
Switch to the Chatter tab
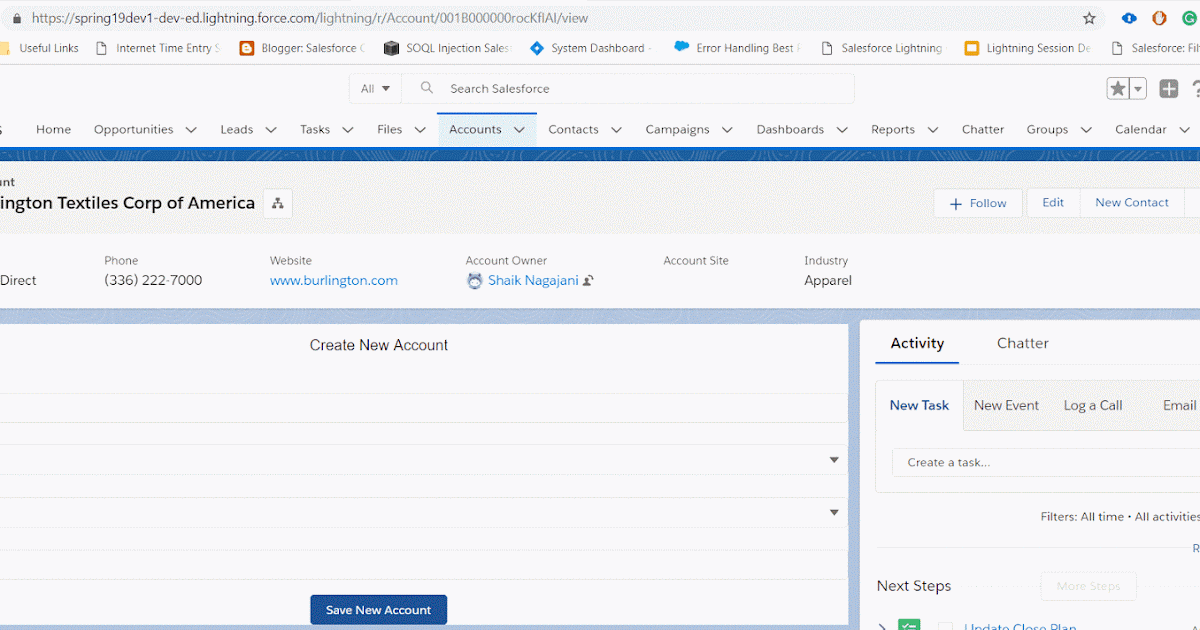pos(1022,343)
